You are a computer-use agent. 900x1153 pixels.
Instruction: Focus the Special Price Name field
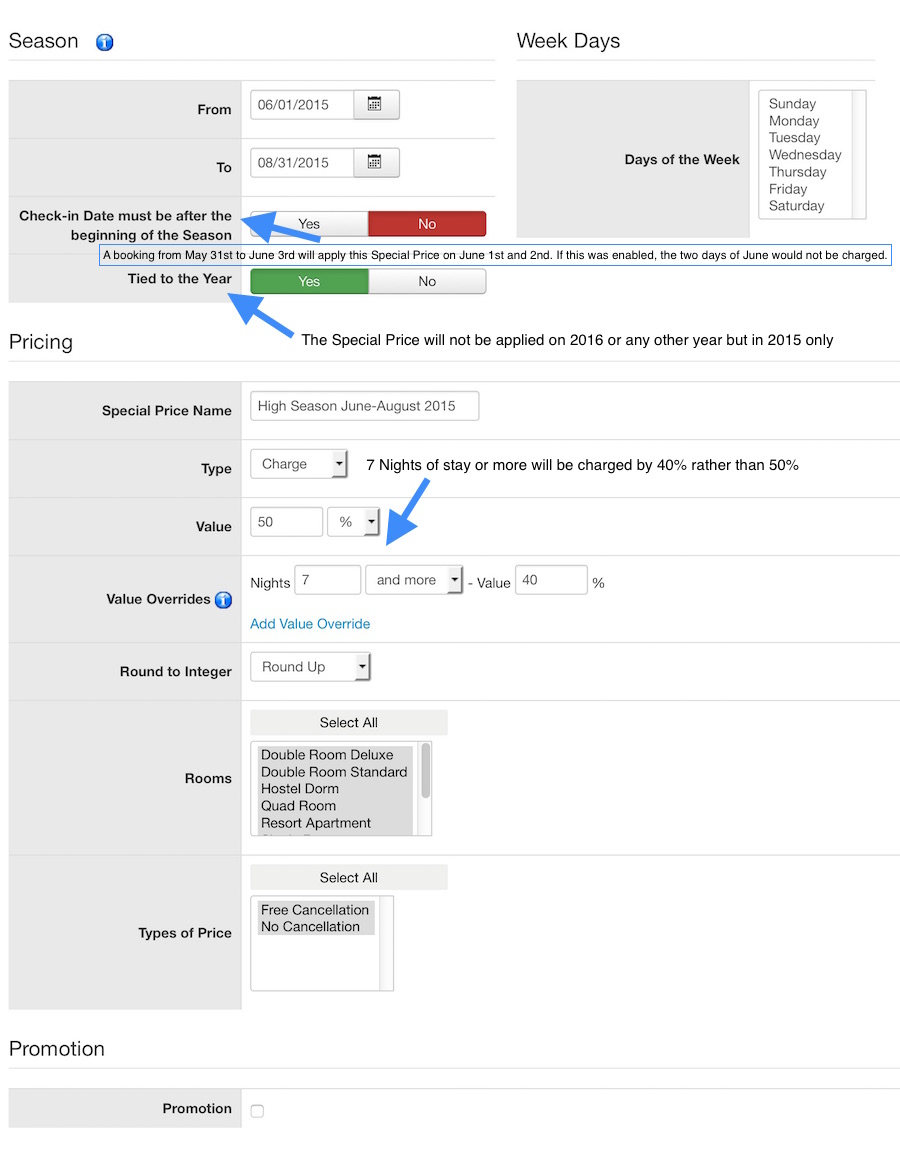pos(364,406)
